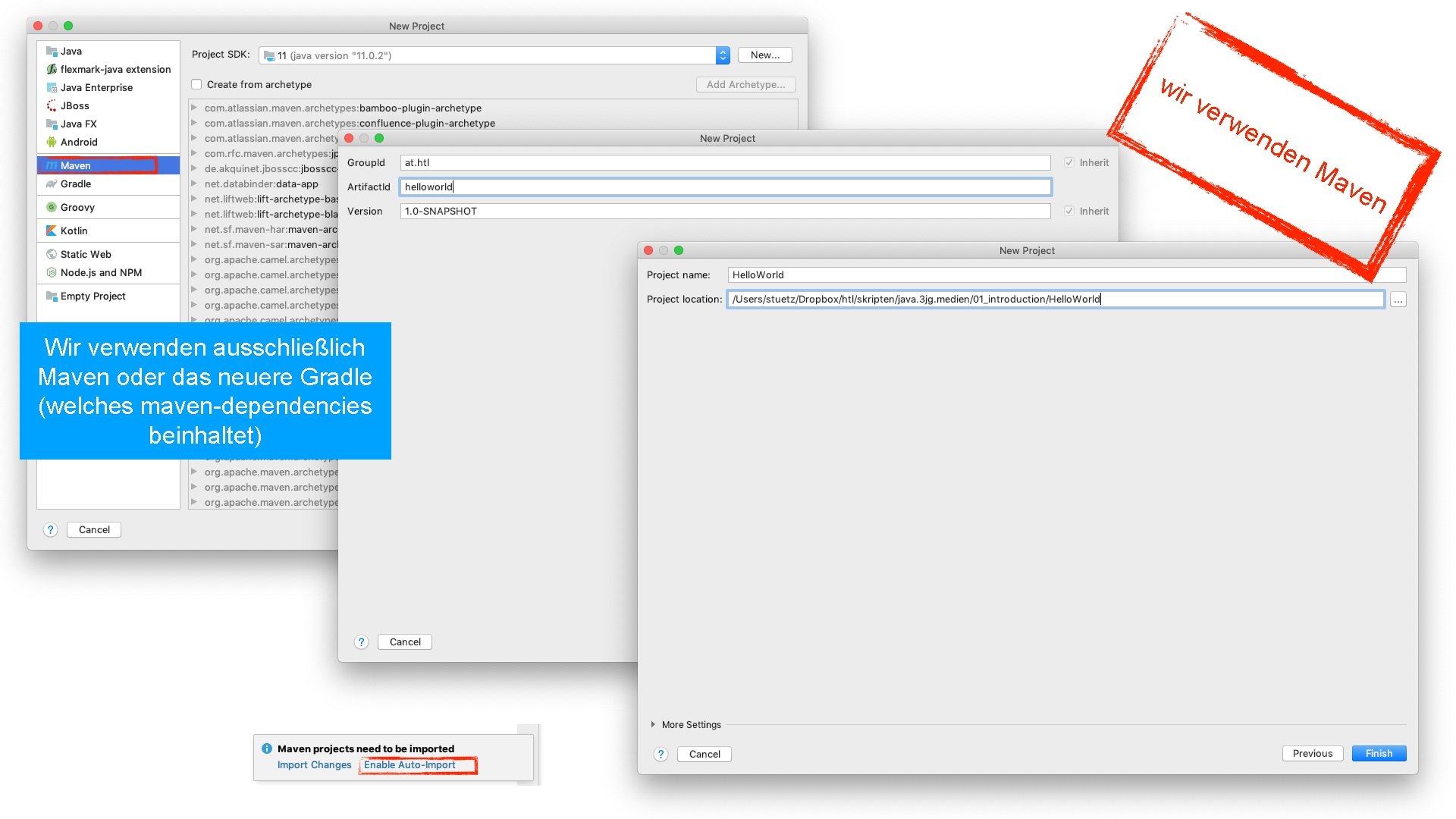Select Kotlin project icon
Screen dimensions: 1456x819
point(52,231)
